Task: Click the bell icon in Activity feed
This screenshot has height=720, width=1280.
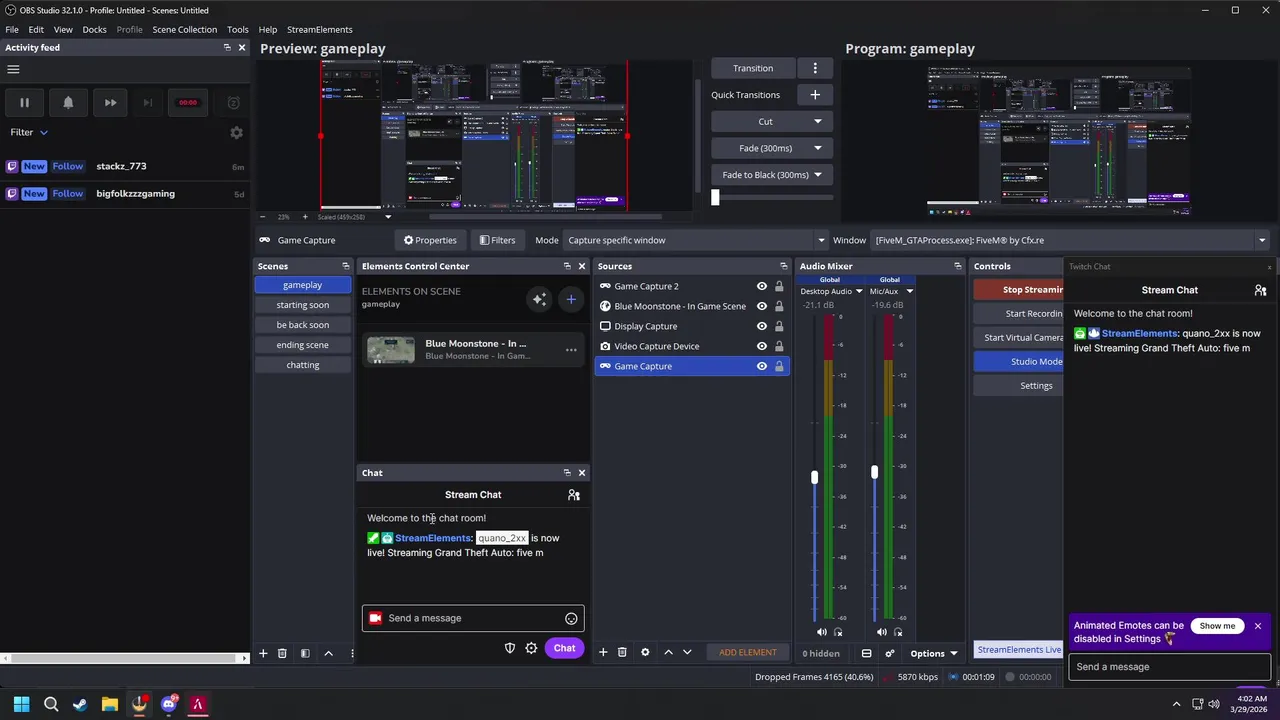Action: pos(68,102)
